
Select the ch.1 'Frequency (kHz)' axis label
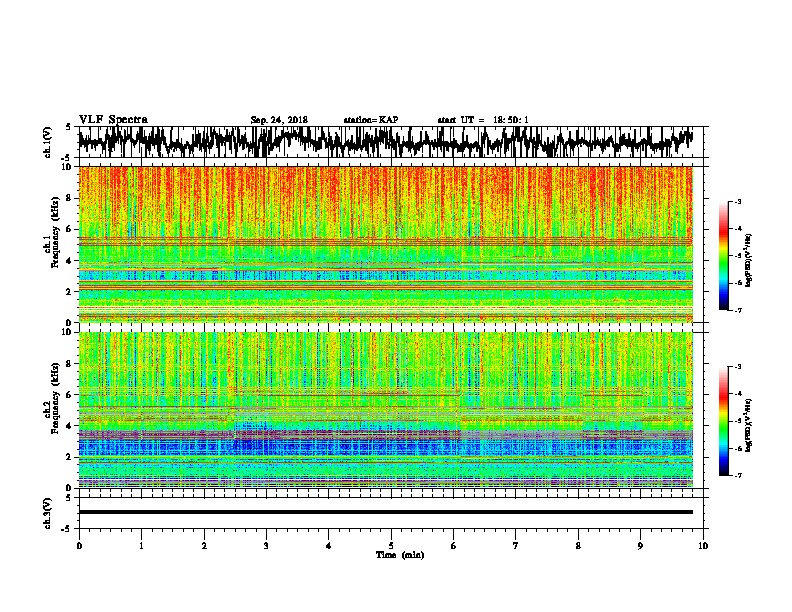click(x=55, y=232)
